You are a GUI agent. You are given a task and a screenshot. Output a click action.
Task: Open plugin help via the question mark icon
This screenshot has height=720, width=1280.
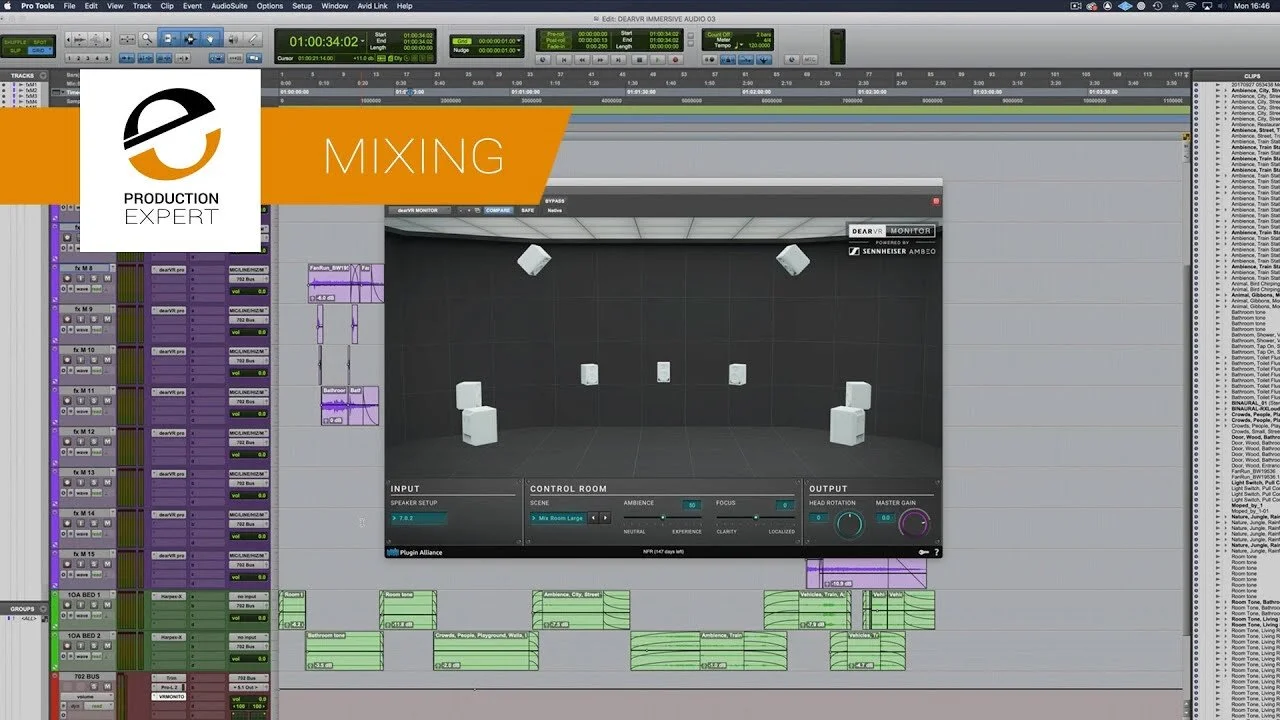point(937,551)
